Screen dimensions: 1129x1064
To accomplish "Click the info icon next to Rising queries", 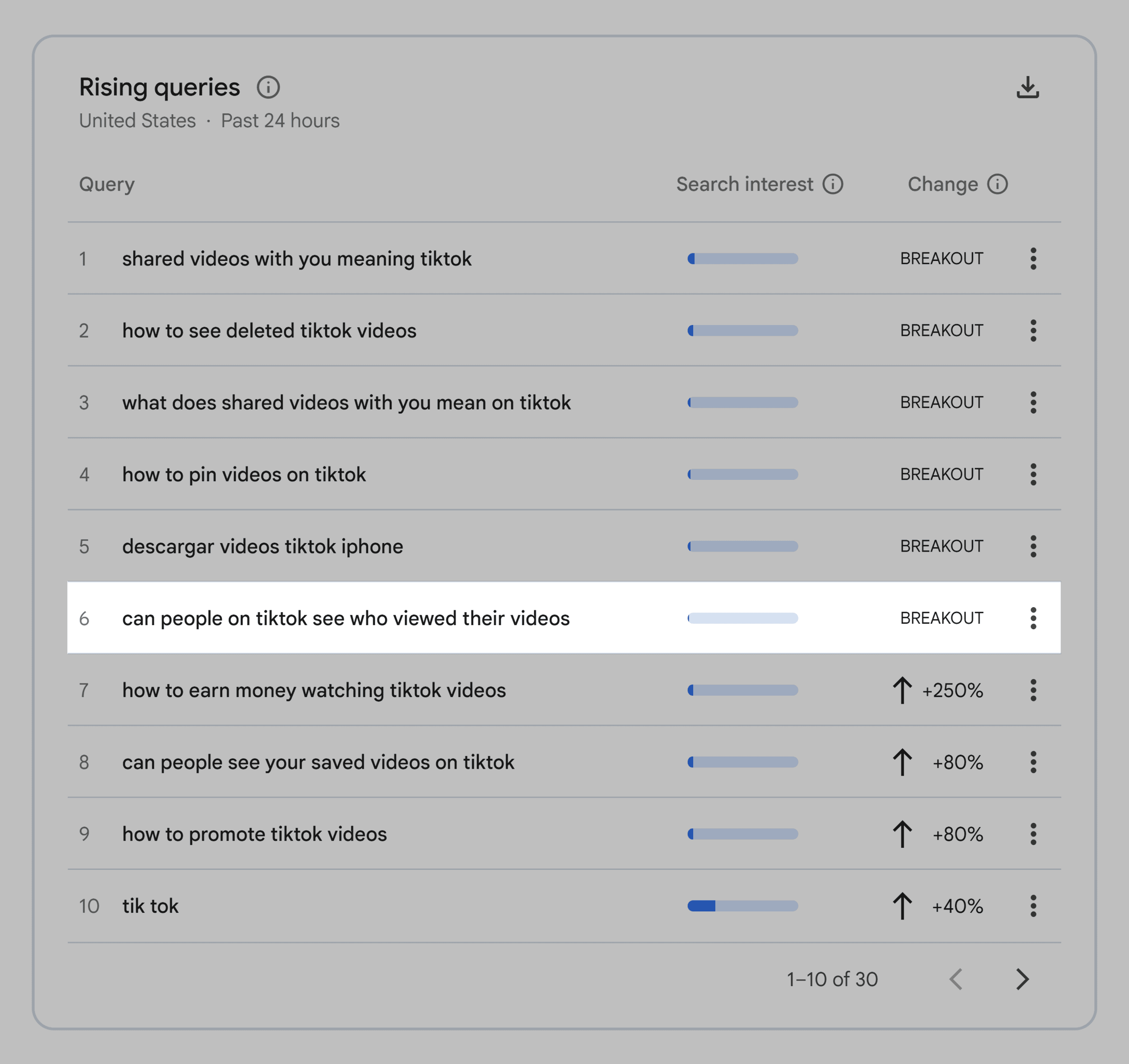I will 269,87.
